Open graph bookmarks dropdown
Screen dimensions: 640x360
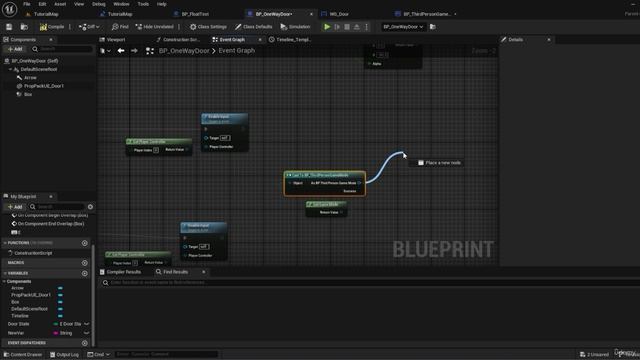point(105,51)
